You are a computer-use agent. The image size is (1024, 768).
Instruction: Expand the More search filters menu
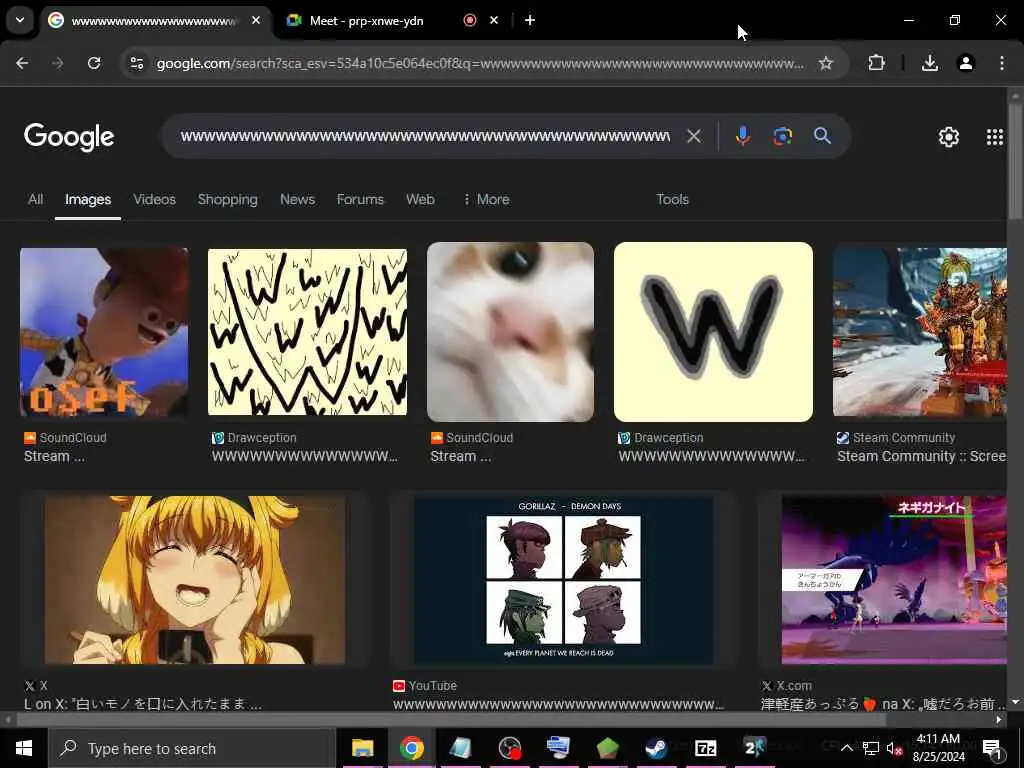pos(486,199)
